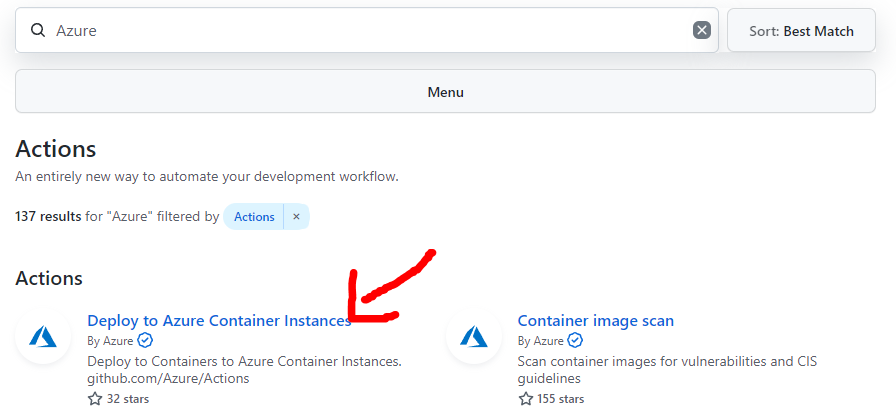The image size is (896, 419).
Task: Click the star icon showing 32 stars
Action: tap(95, 399)
